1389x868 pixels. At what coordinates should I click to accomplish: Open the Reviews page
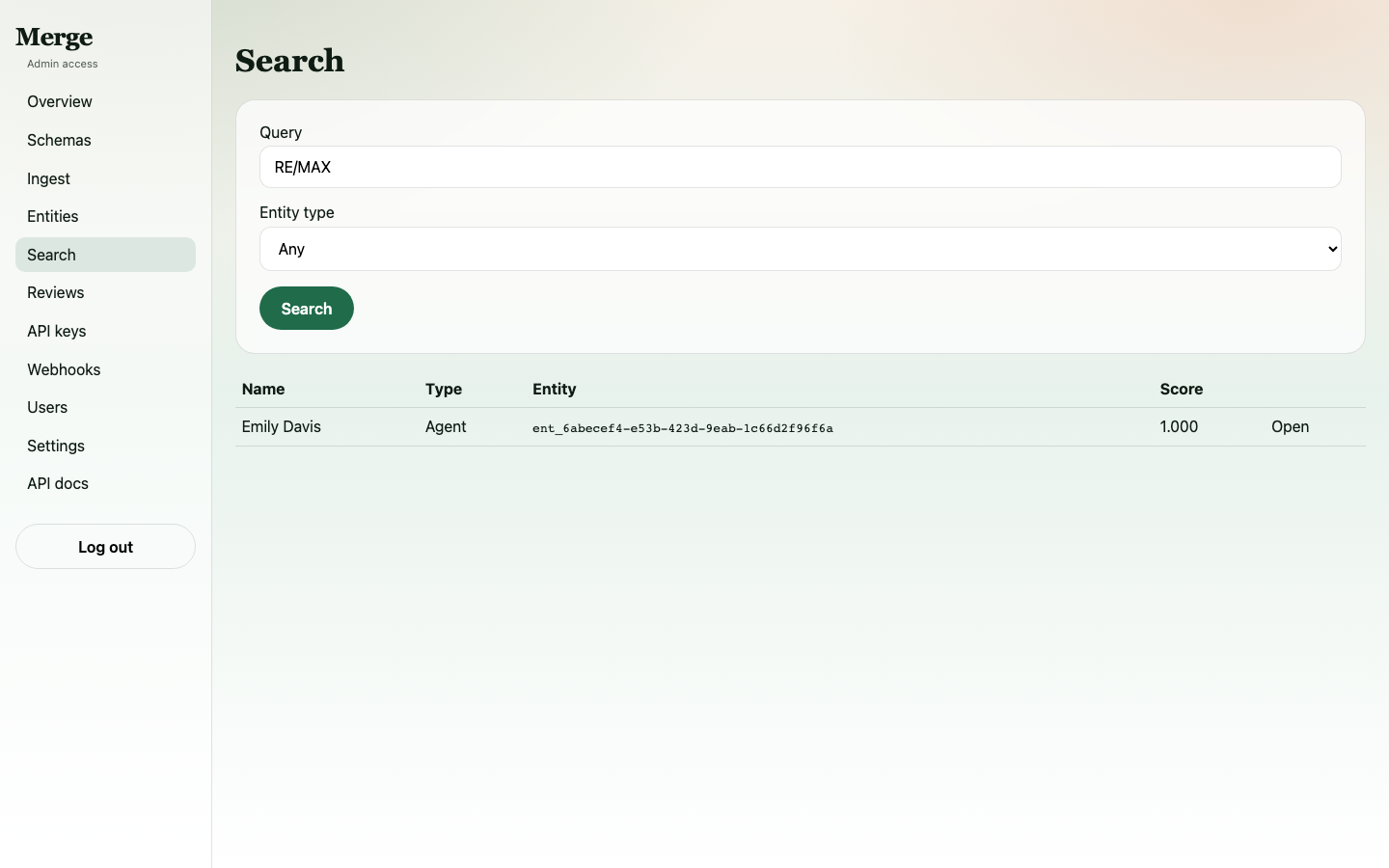pos(105,292)
